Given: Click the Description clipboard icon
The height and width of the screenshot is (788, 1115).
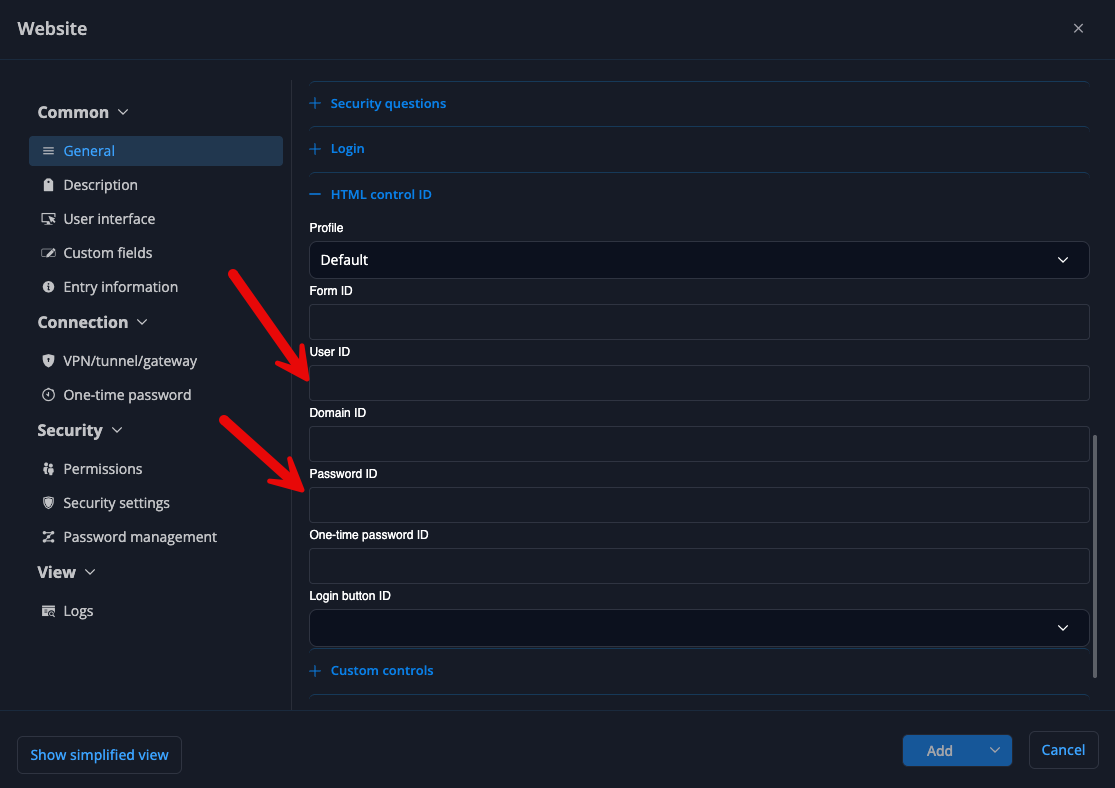Looking at the screenshot, I should (x=48, y=185).
